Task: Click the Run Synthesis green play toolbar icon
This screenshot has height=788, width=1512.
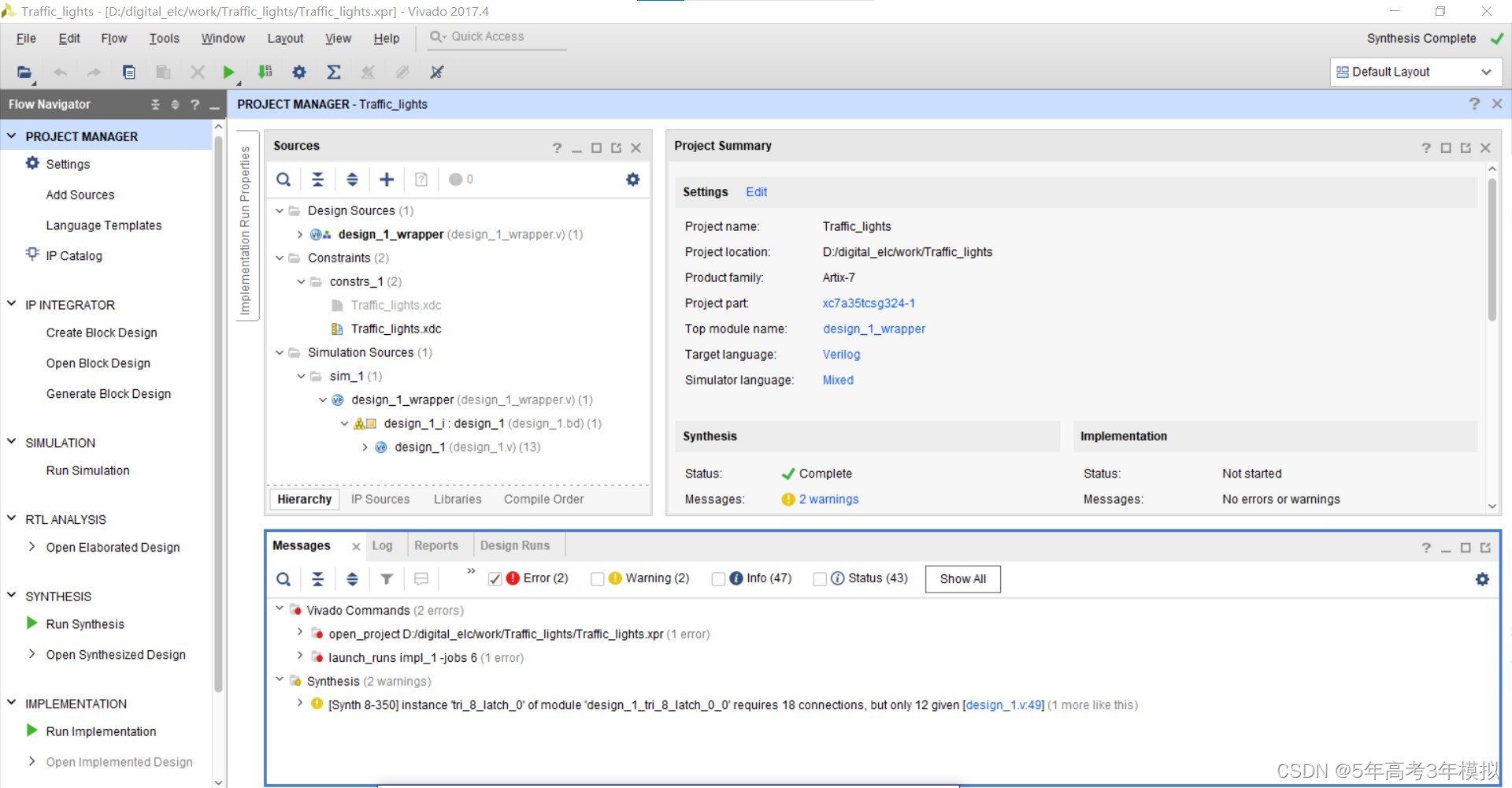Action: tap(228, 72)
